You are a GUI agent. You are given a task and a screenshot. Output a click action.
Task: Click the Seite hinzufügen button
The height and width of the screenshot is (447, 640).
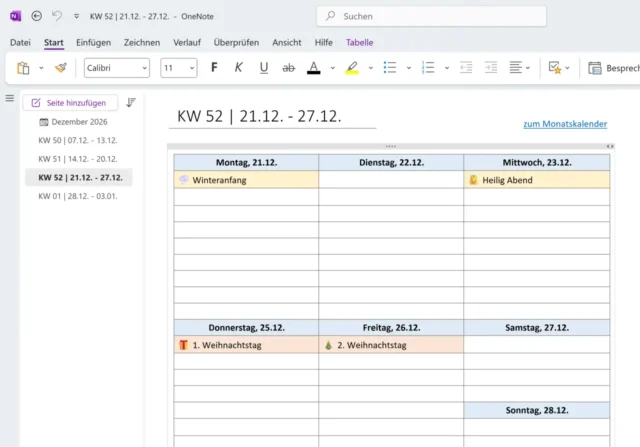tap(70, 102)
